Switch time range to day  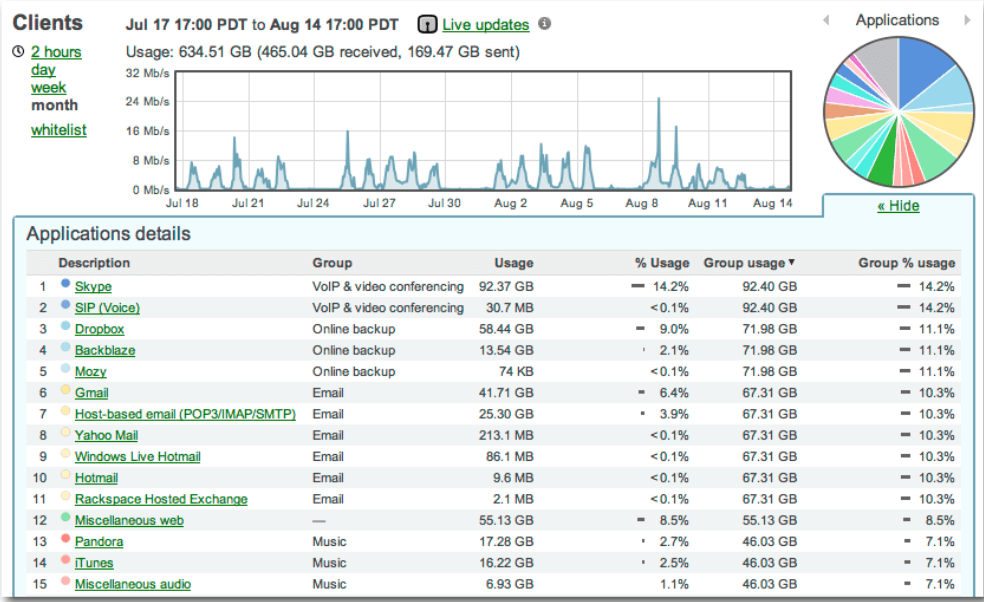[43, 70]
